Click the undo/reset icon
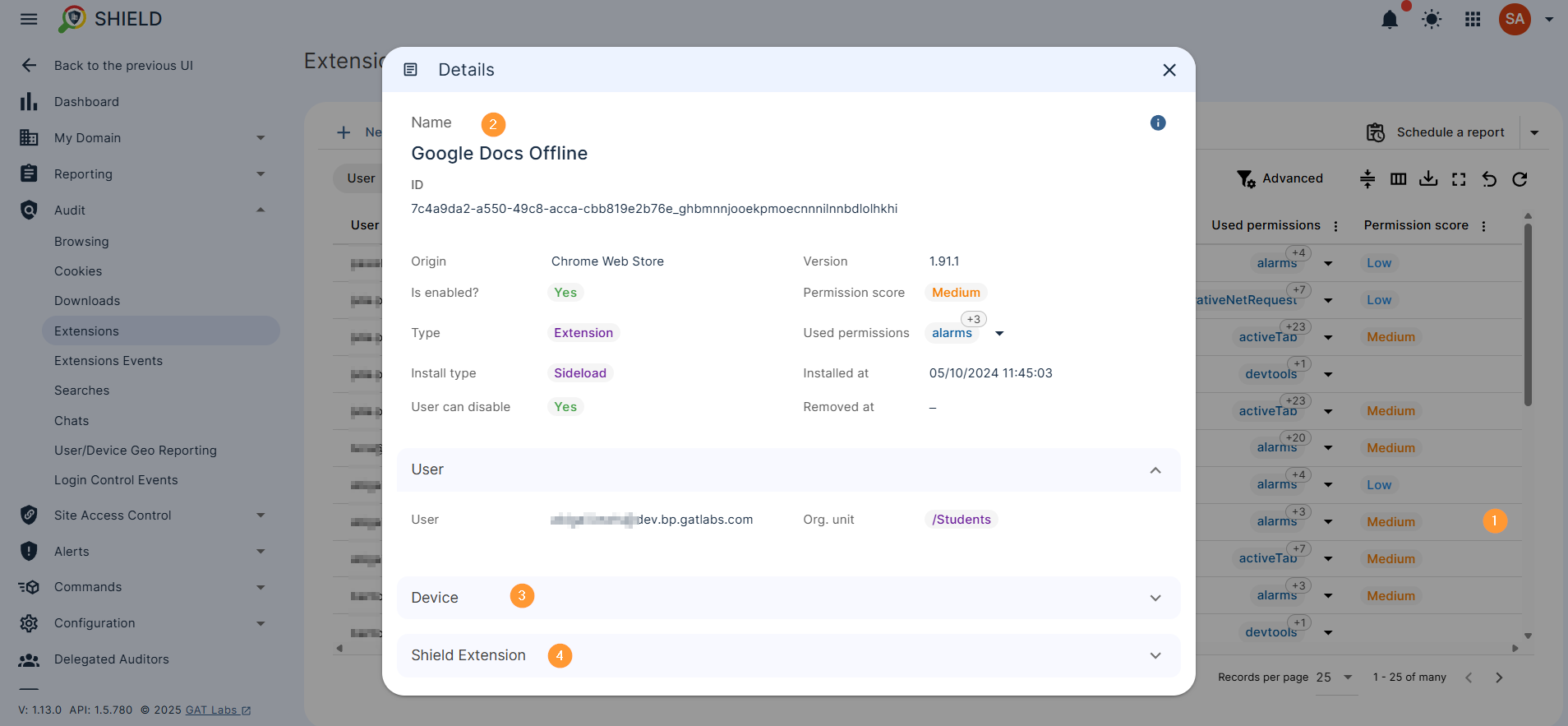Viewport: 1568px width, 726px height. [1489, 179]
